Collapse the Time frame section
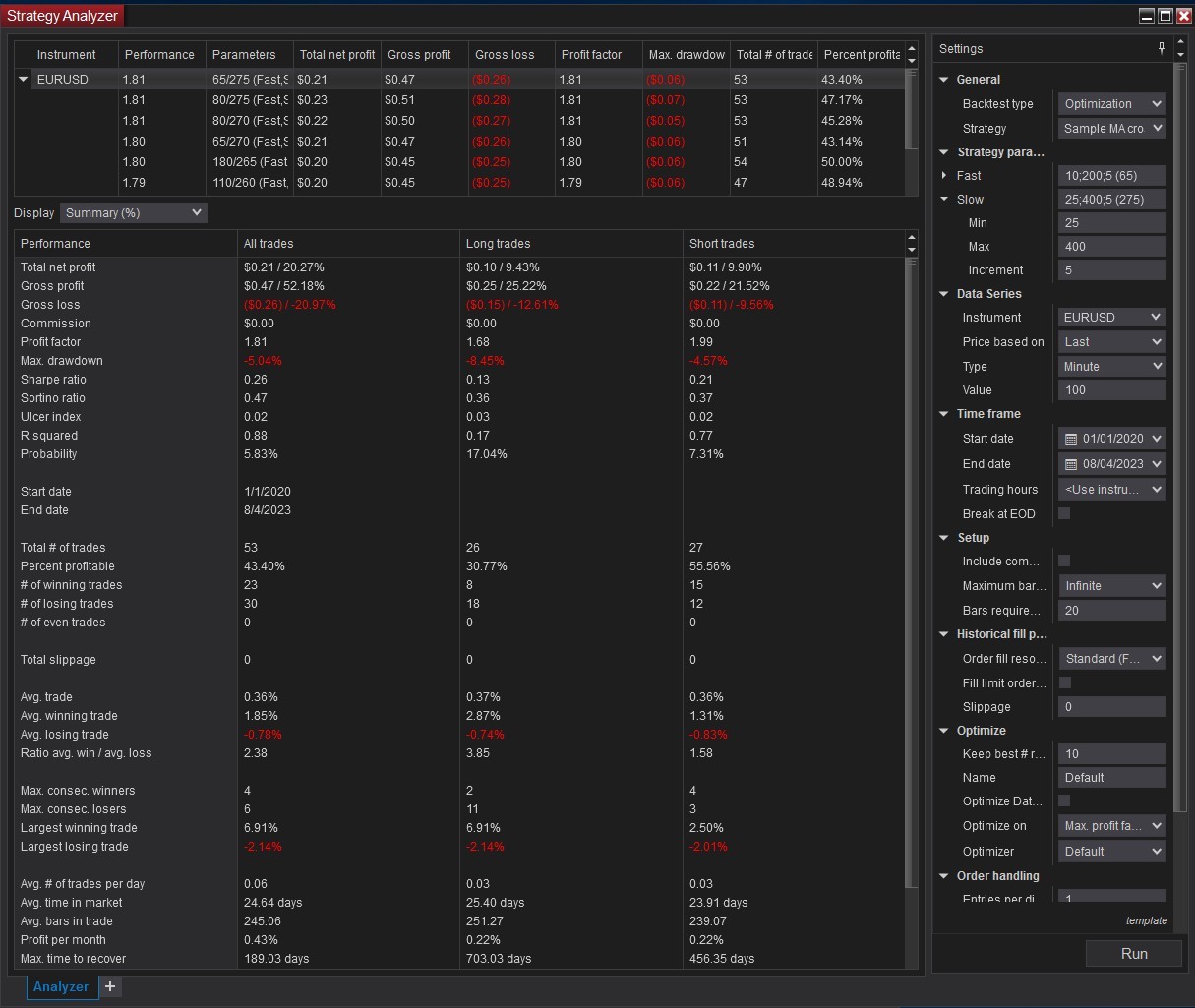Image resolution: width=1195 pixels, height=1008 pixels. click(x=944, y=414)
